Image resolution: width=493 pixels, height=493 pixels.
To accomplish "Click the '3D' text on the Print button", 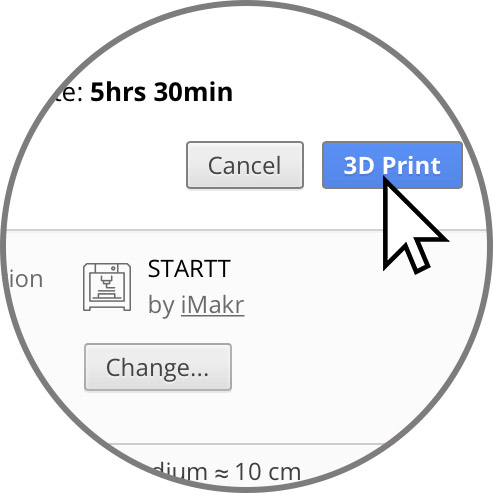I will [x=359, y=165].
